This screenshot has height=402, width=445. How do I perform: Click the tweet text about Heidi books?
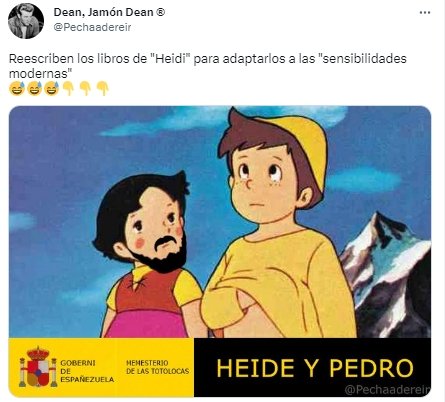click(207, 66)
